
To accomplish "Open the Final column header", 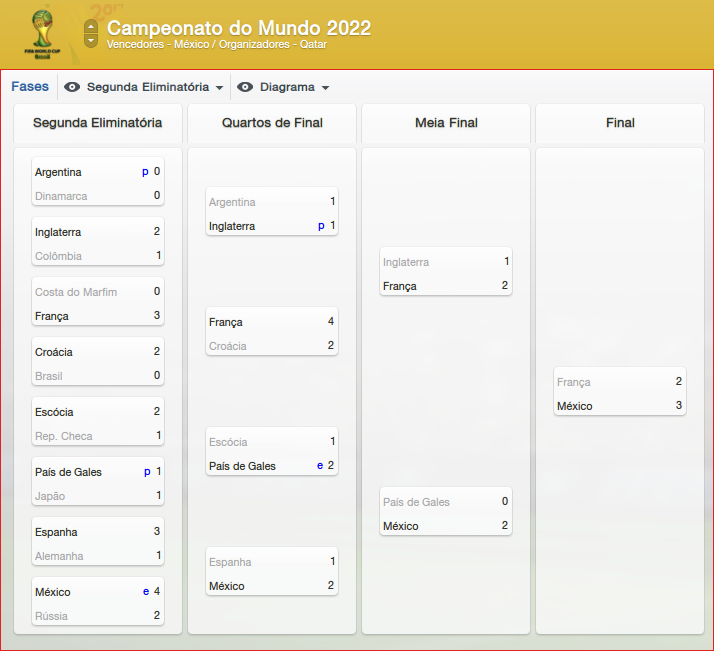I will point(620,123).
